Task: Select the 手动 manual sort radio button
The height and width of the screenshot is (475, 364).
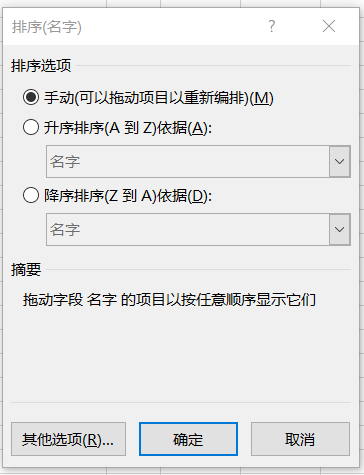Action: coord(31,97)
